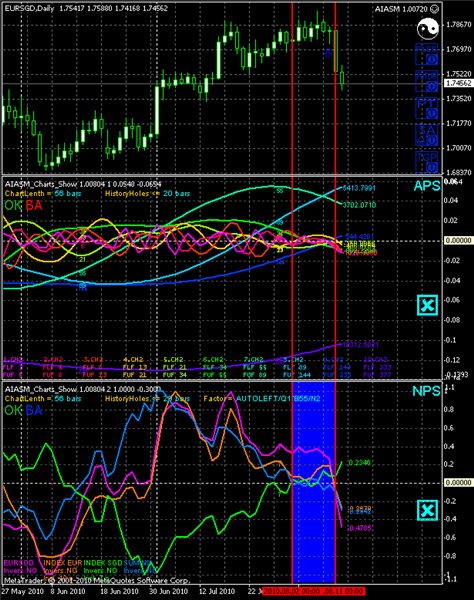Click the EURSGD,Daily chart title

(x=29, y=8)
